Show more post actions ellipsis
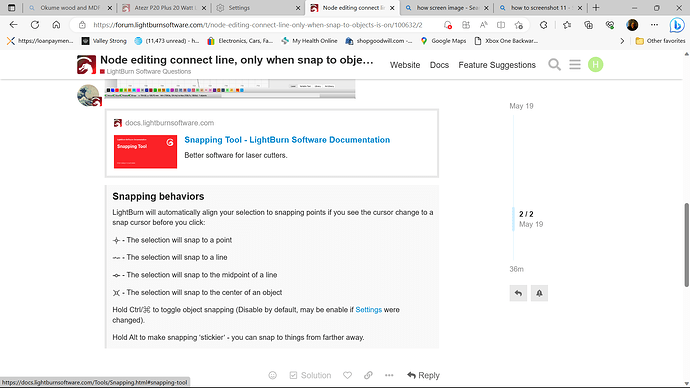The image size is (690, 388). (x=389, y=375)
